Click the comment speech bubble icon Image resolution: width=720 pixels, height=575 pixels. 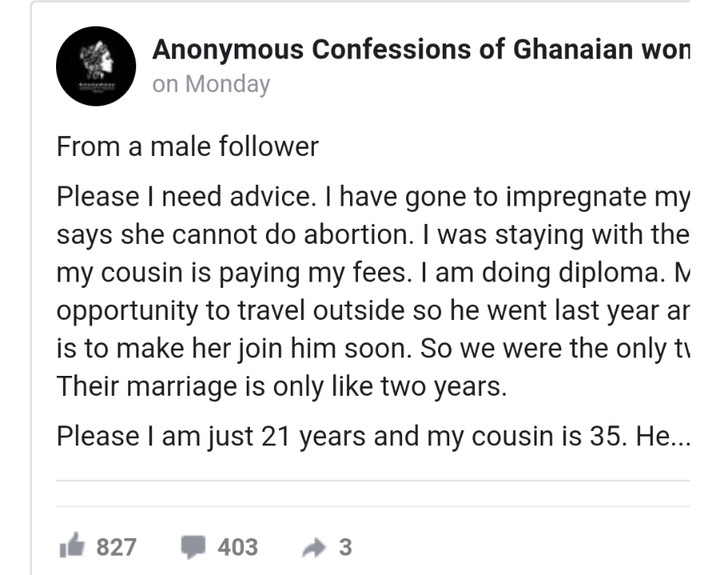194,547
